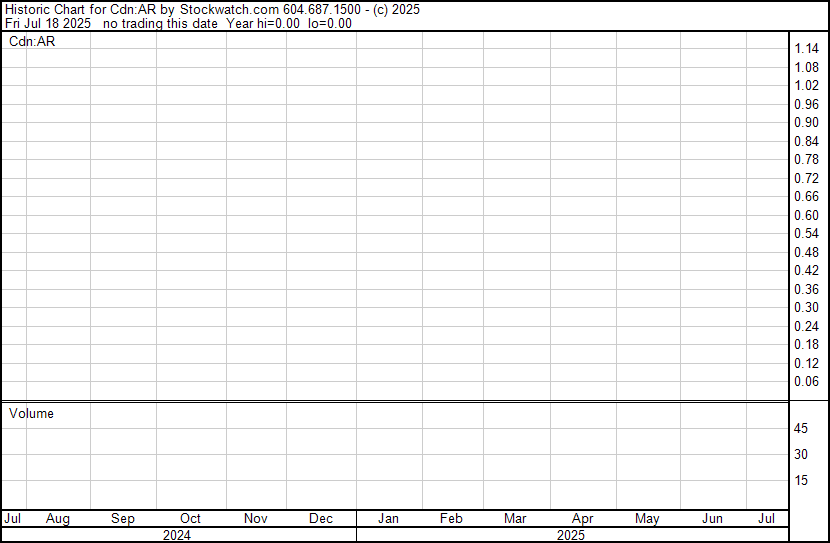Viewport: 830px width, 543px height.
Task: Select the Mar month on the timeline
Action: (x=515, y=519)
